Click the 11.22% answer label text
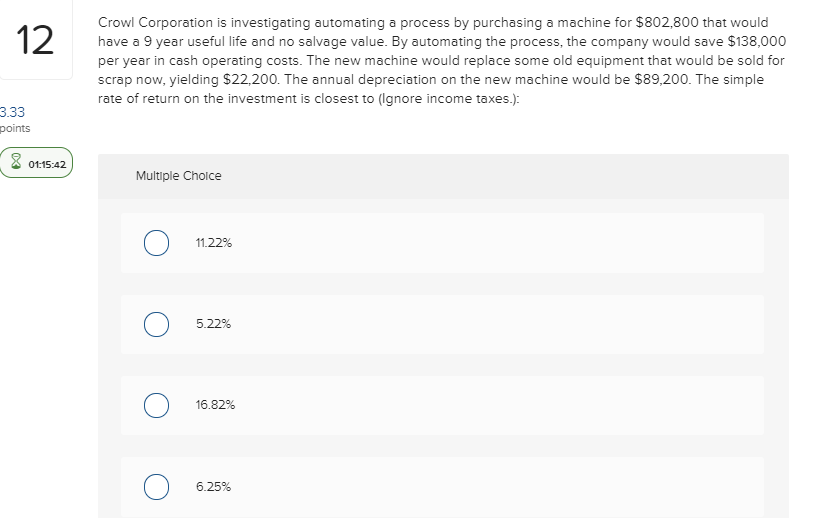Viewport: 829px width, 518px height. tap(214, 243)
